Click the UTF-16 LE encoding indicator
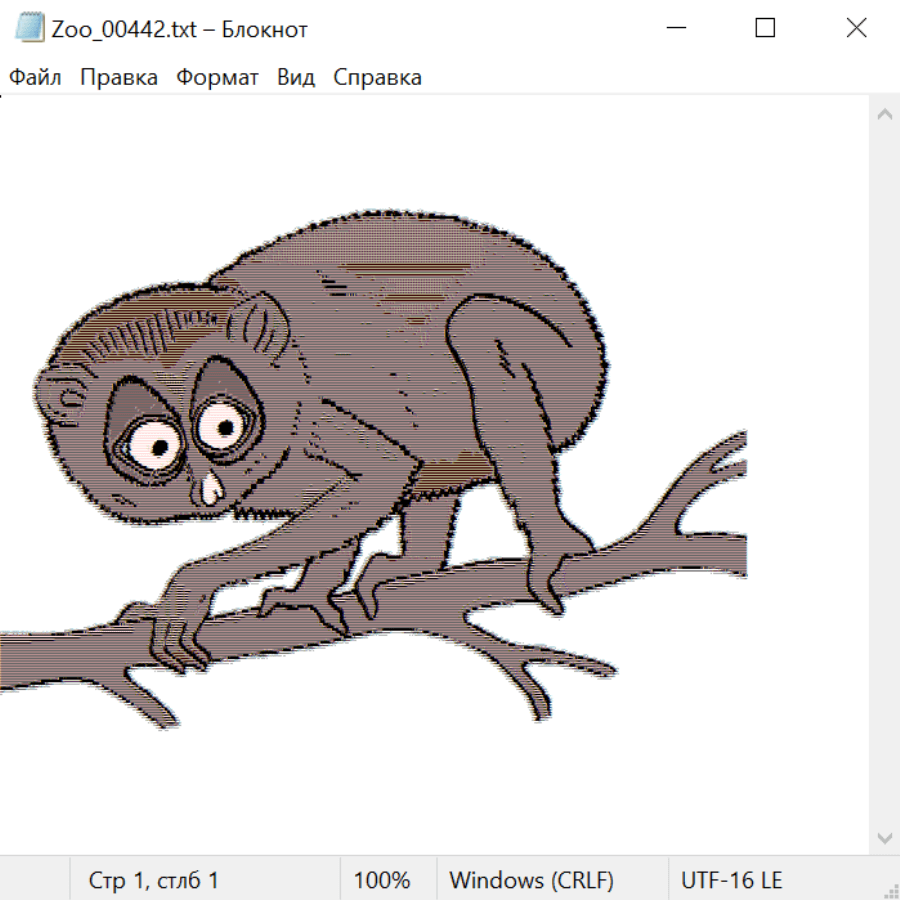900x900 pixels. coord(731,881)
